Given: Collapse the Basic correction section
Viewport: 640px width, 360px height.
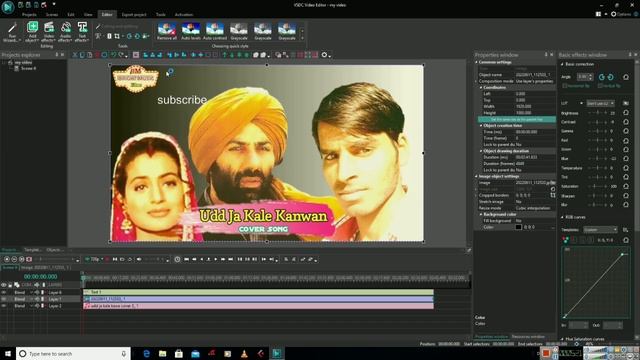Looking at the screenshot, I should [x=562, y=64].
